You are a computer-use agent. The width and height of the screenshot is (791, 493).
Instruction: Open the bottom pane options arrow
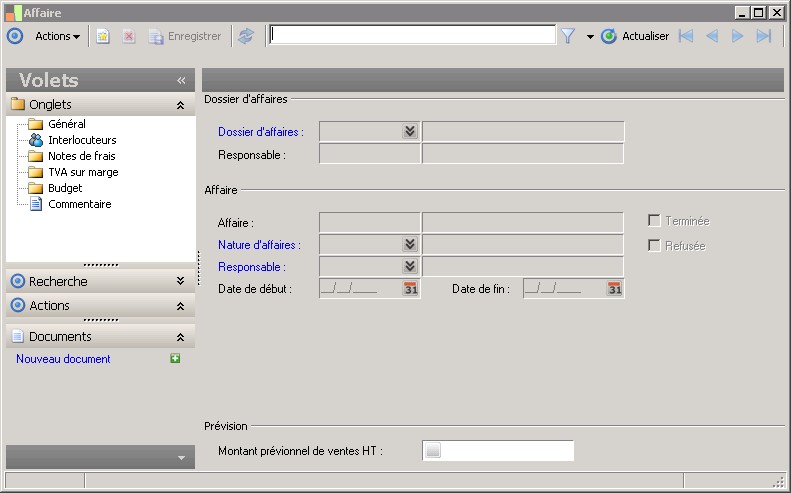[182, 458]
